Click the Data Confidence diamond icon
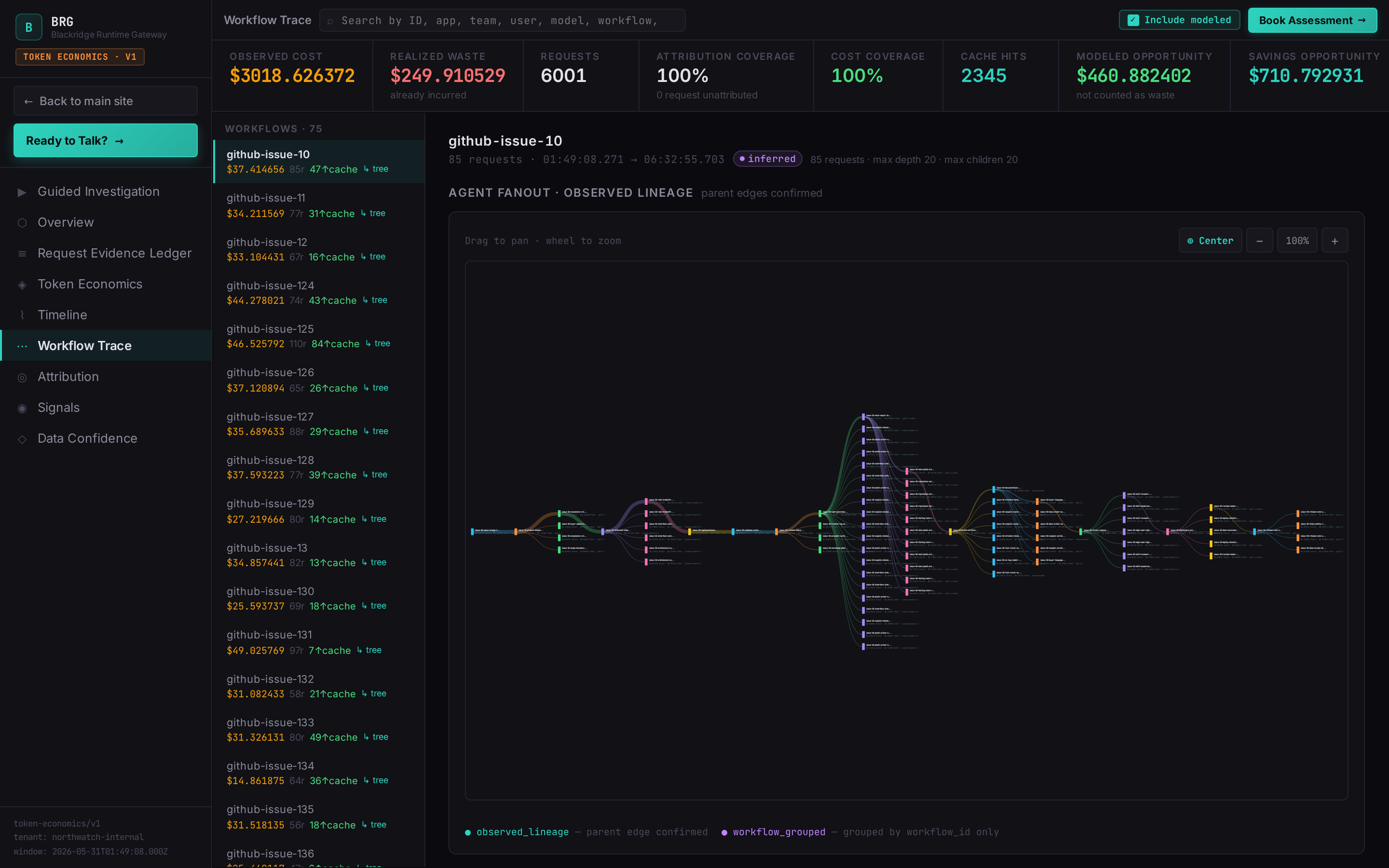The height and width of the screenshot is (868, 1389). point(22,439)
